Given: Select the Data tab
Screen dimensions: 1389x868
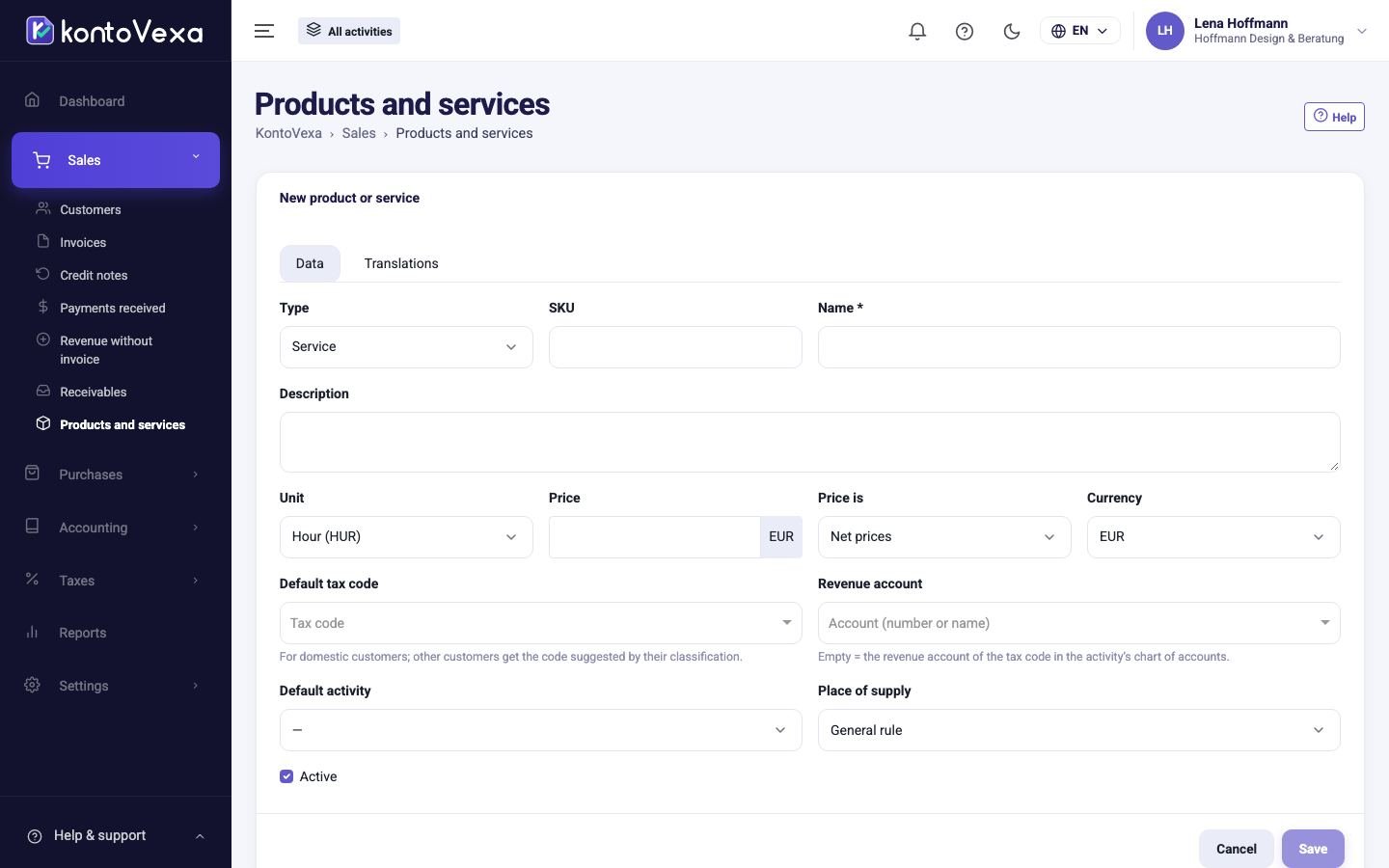Looking at the screenshot, I should [x=310, y=263].
